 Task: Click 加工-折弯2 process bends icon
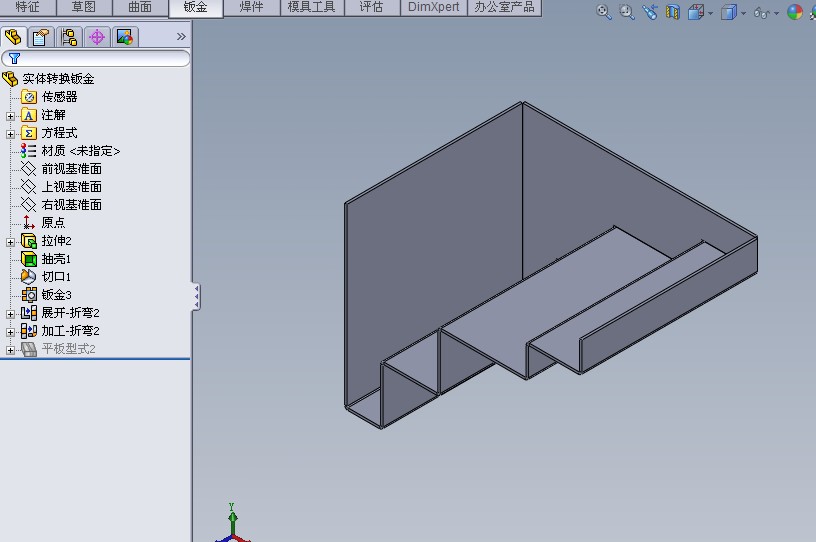click(x=29, y=331)
